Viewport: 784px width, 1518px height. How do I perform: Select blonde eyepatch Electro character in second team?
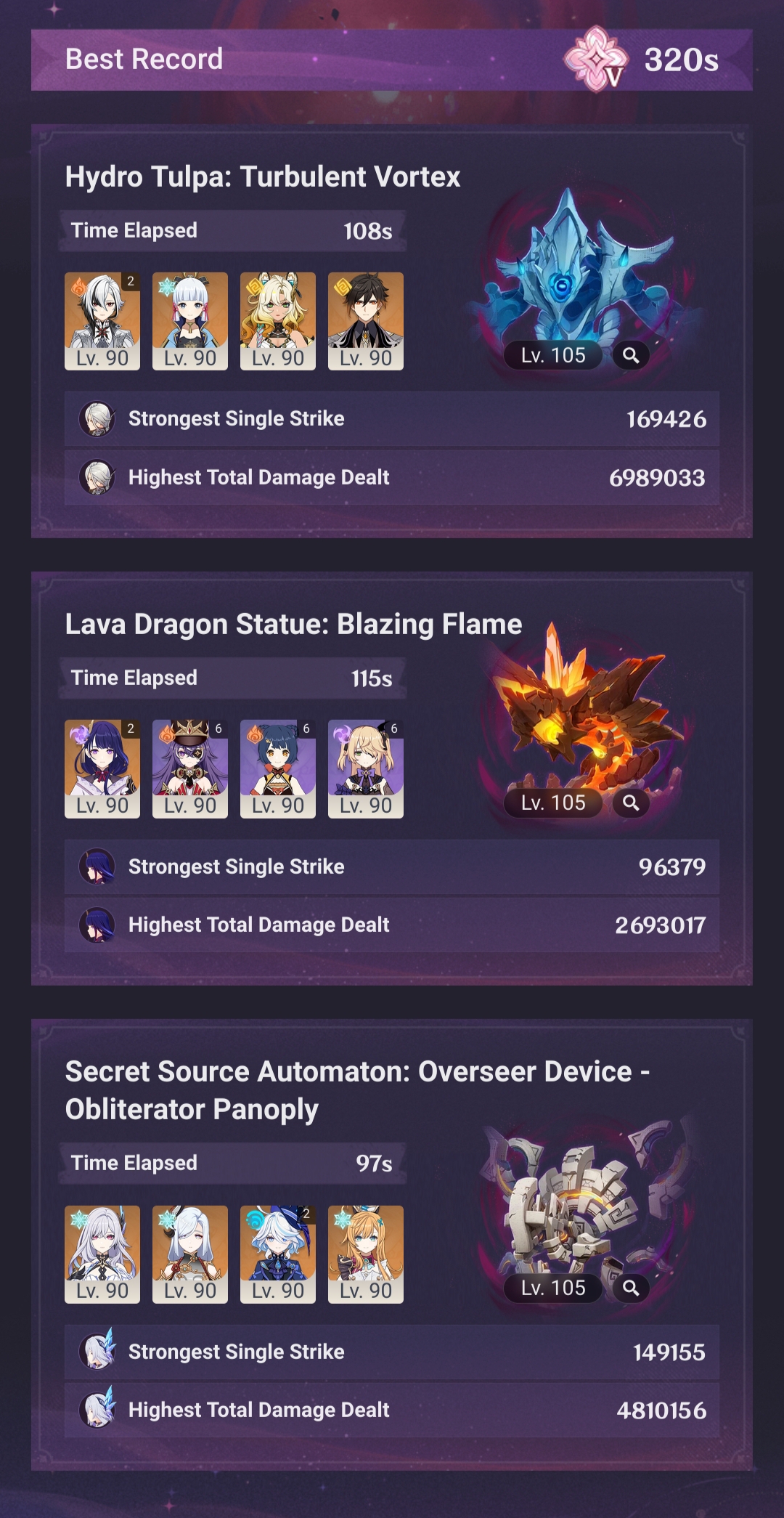(x=366, y=769)
